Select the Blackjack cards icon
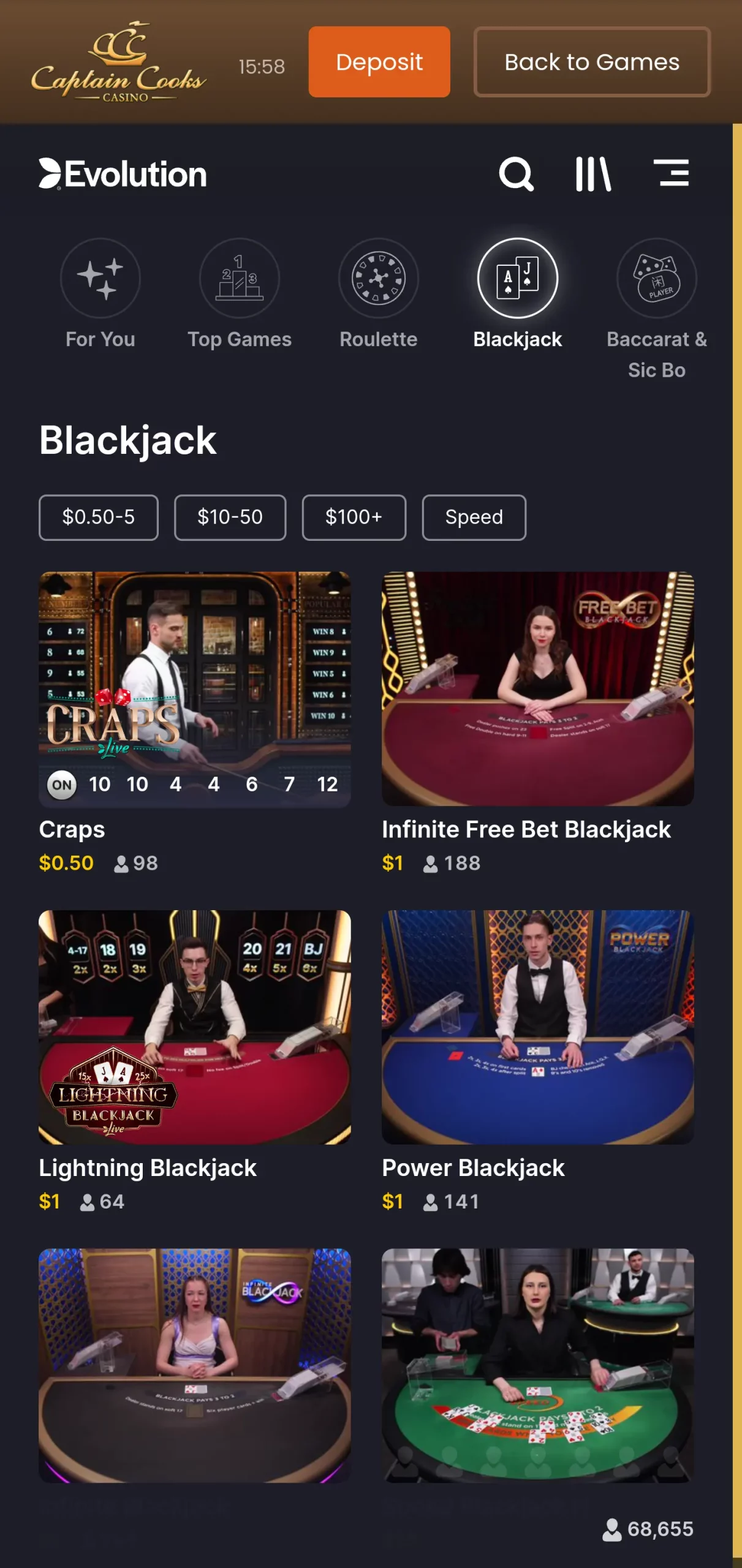Viewport: 742px width, 1568px height. [518, 278]
